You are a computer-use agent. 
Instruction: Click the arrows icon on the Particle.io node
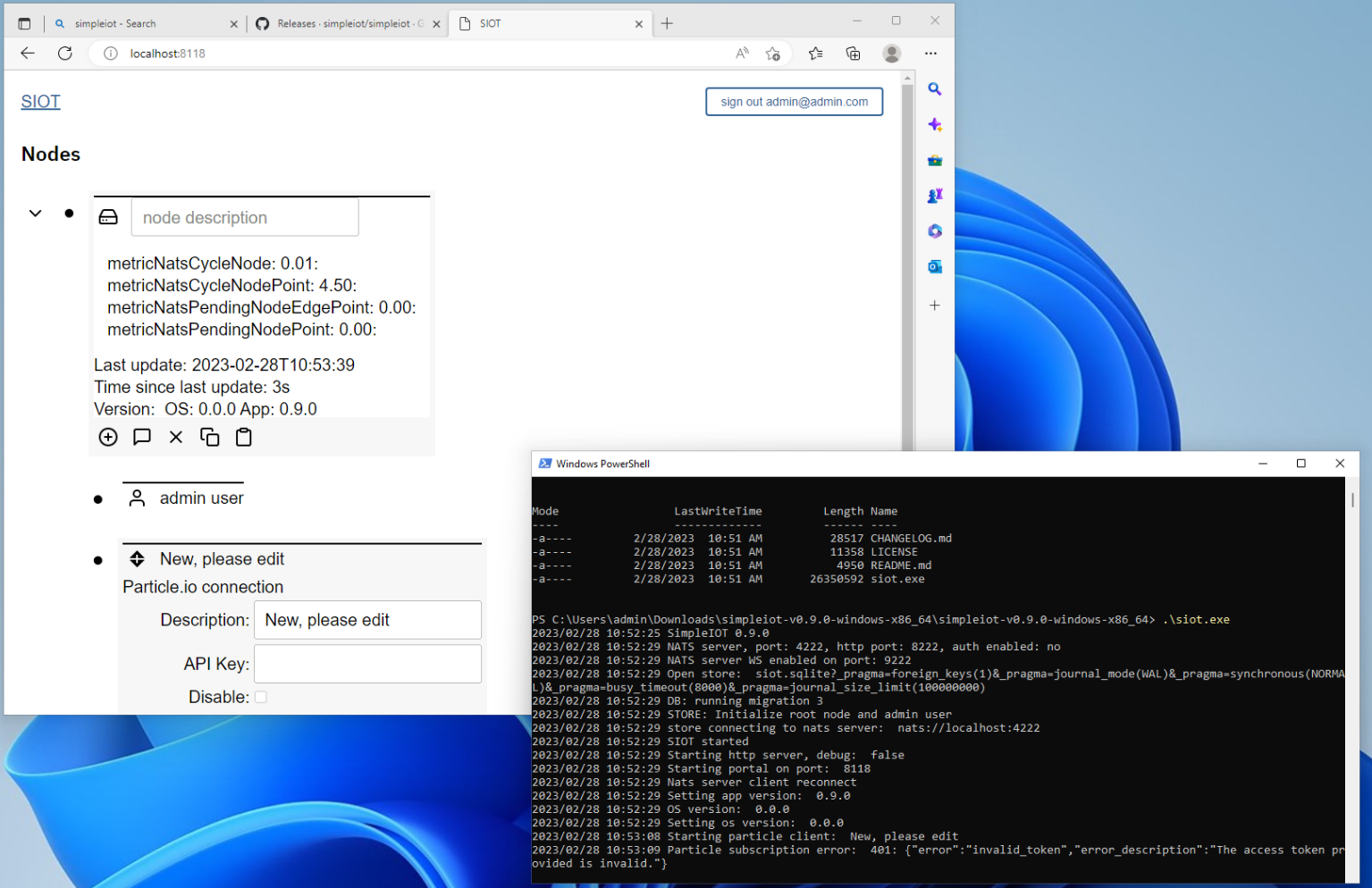tap(137, 558)
